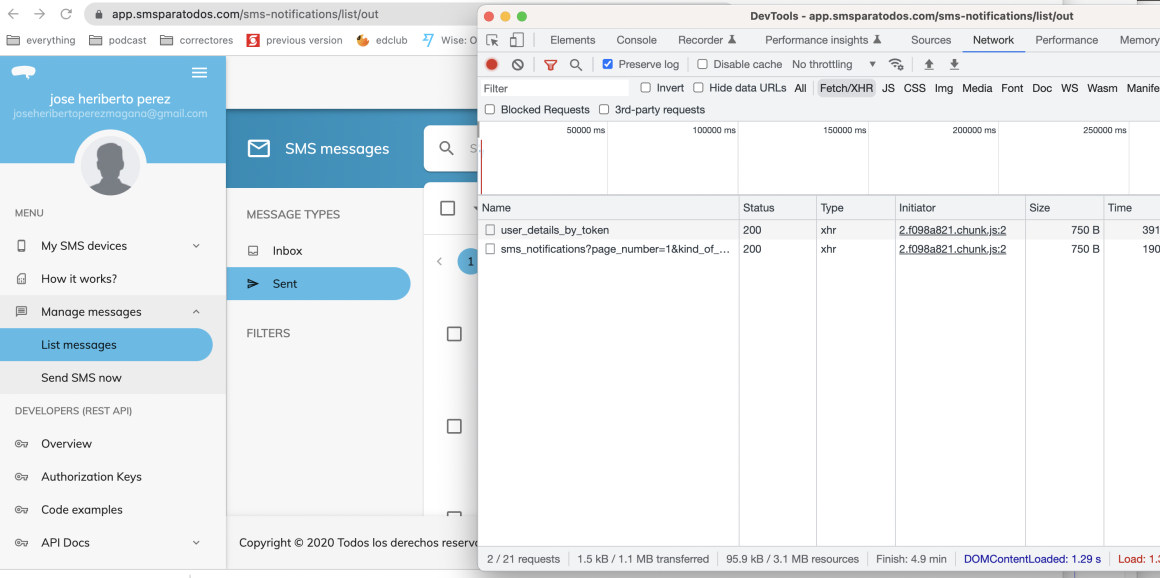Open the sidebar hamburger menu
1160x578 pixels.
click(x=199, y=72)
